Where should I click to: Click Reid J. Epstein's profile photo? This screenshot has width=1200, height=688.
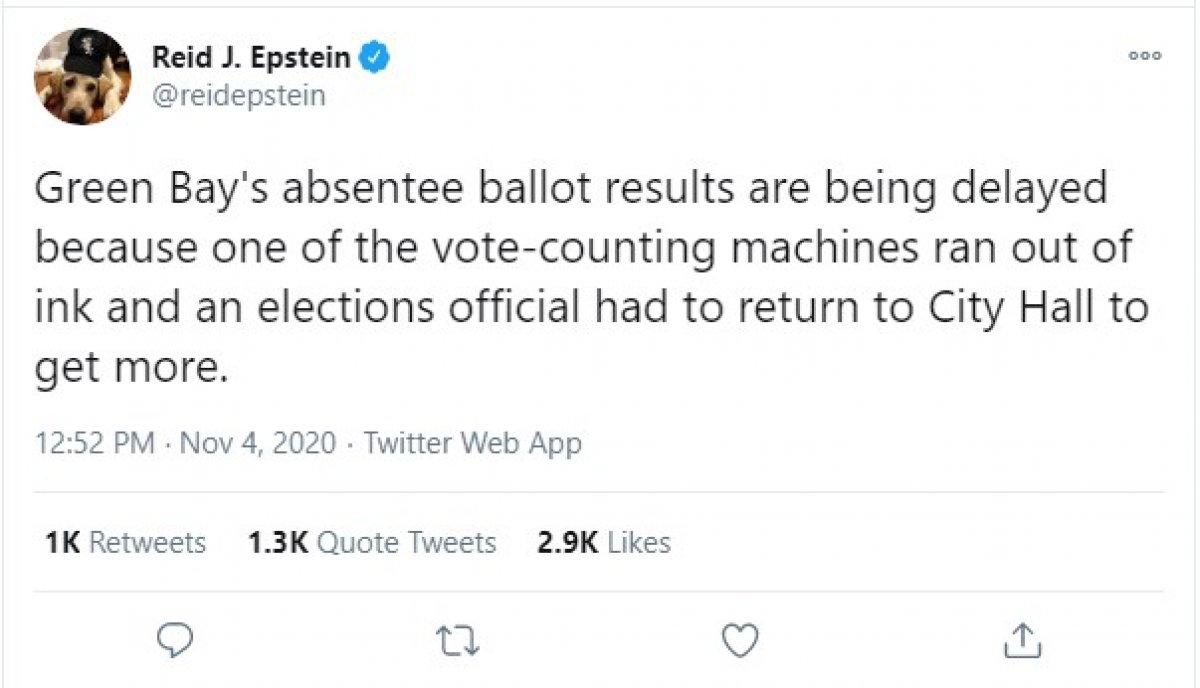tap(84, 75)
